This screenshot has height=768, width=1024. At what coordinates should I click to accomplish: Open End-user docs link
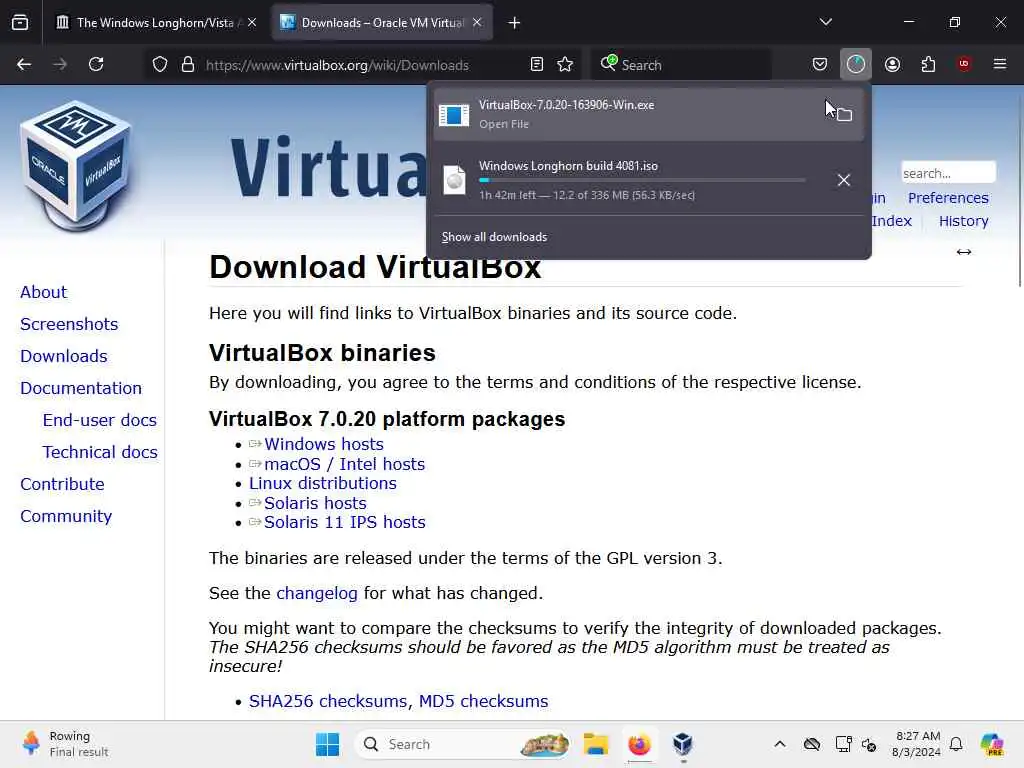(99, 420)
